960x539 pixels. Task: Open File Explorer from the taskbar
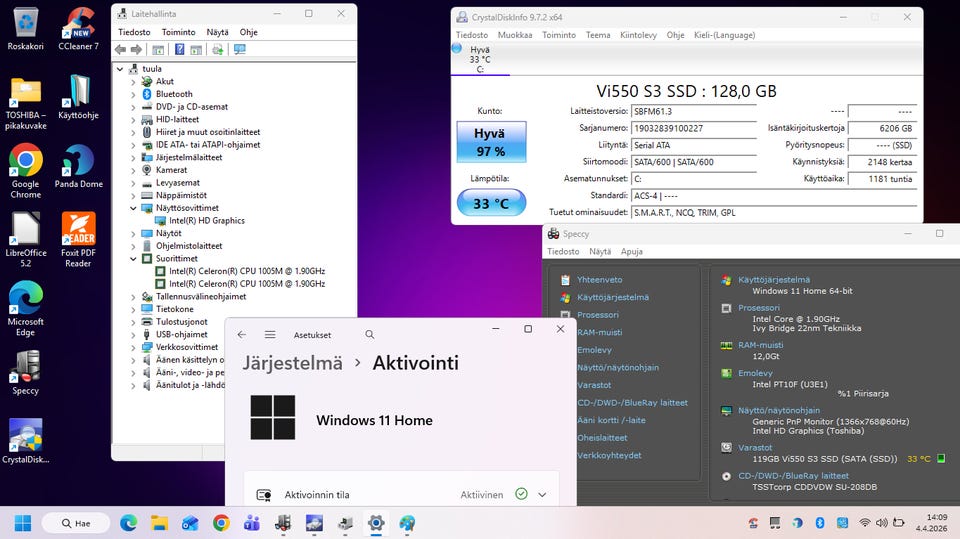(x=159, y=523)
